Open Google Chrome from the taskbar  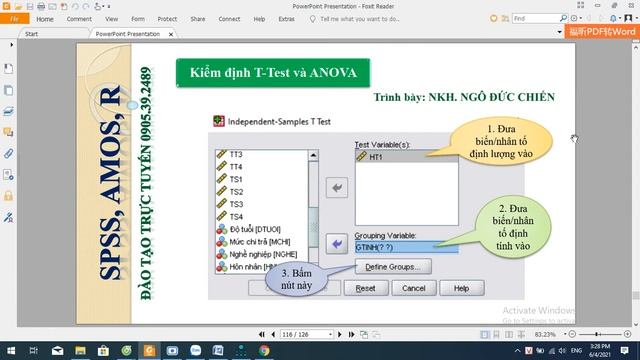point(264,351)
